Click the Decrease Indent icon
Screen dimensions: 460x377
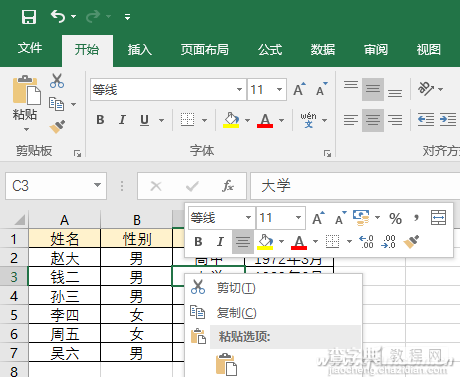tap(426, 119)
